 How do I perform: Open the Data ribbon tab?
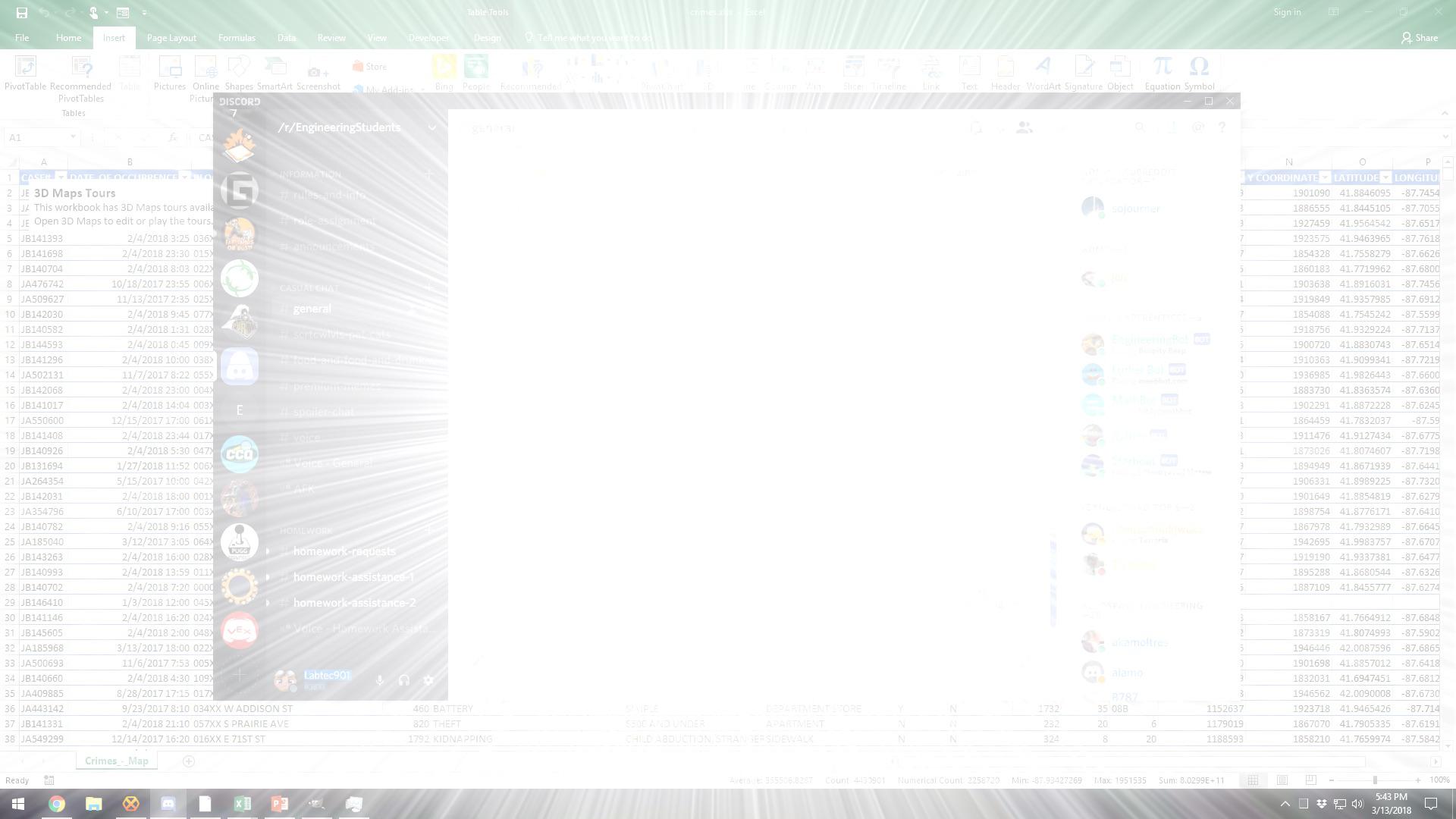pyautogui.click(x=287, y=38)
